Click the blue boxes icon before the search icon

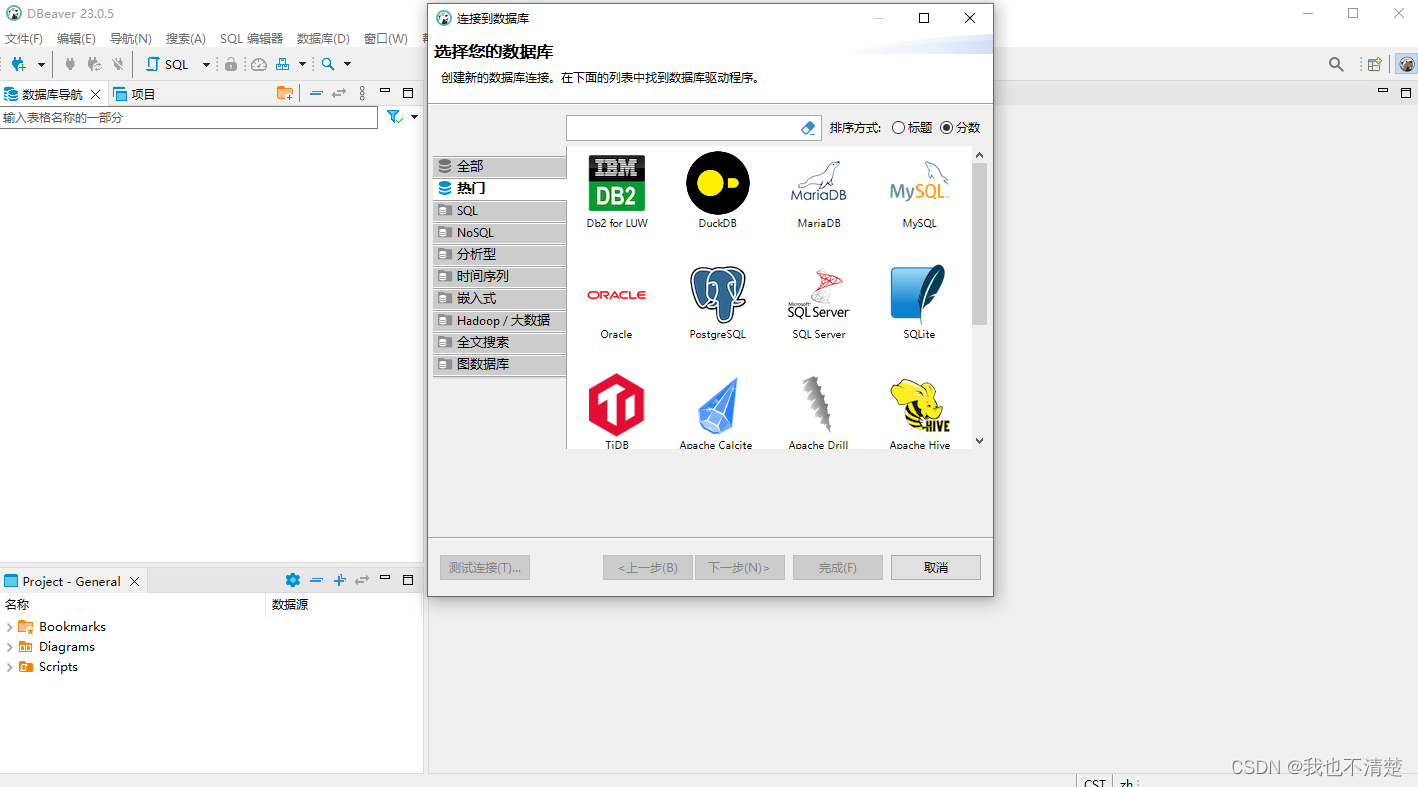click(x=283, y=64)
